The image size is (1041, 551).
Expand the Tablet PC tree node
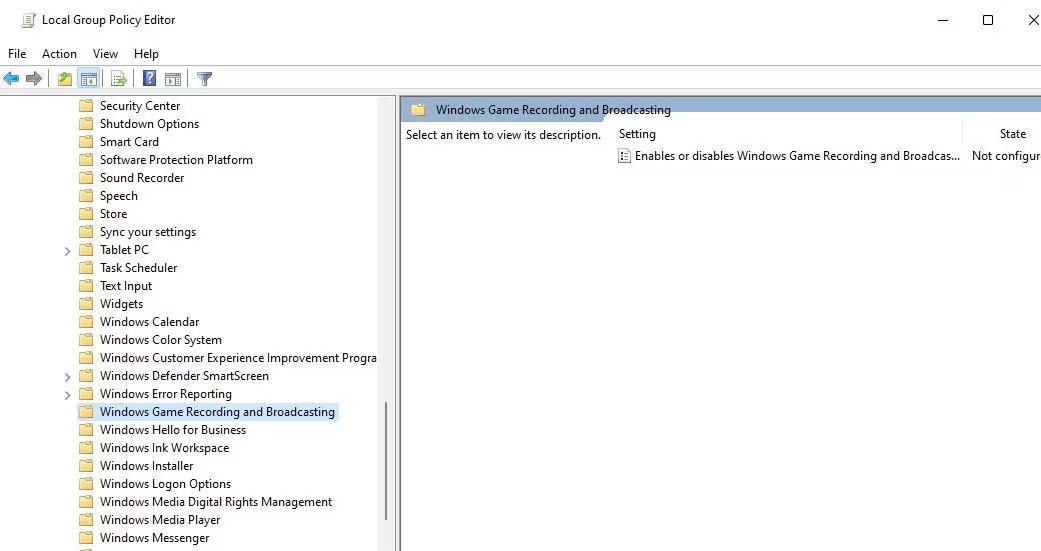[67, 250]
